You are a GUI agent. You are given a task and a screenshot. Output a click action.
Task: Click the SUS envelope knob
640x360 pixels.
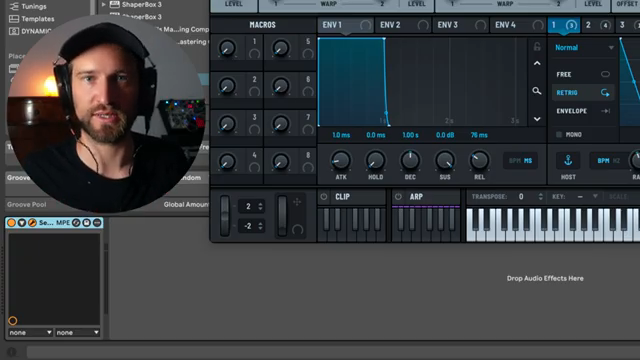tap(445, 160)
